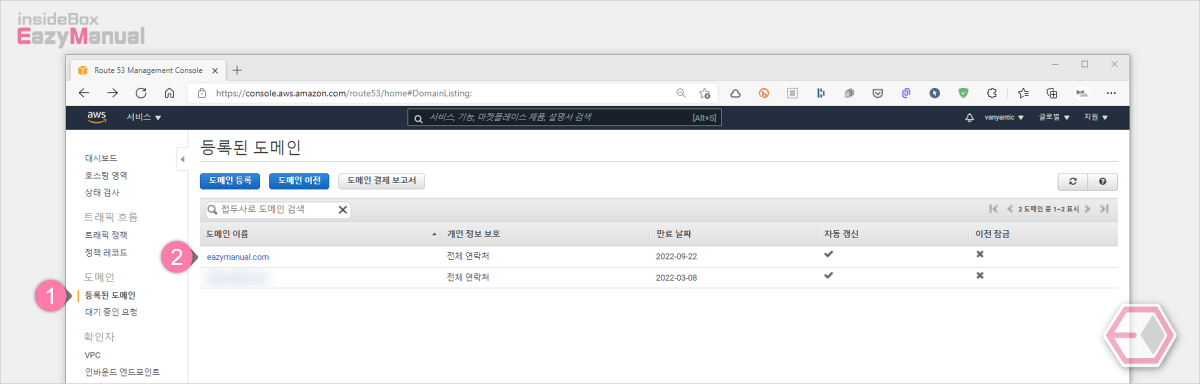Click the AWS logo home icon
Viewport: 1200px width, 384px height.
tap(97, 117)
